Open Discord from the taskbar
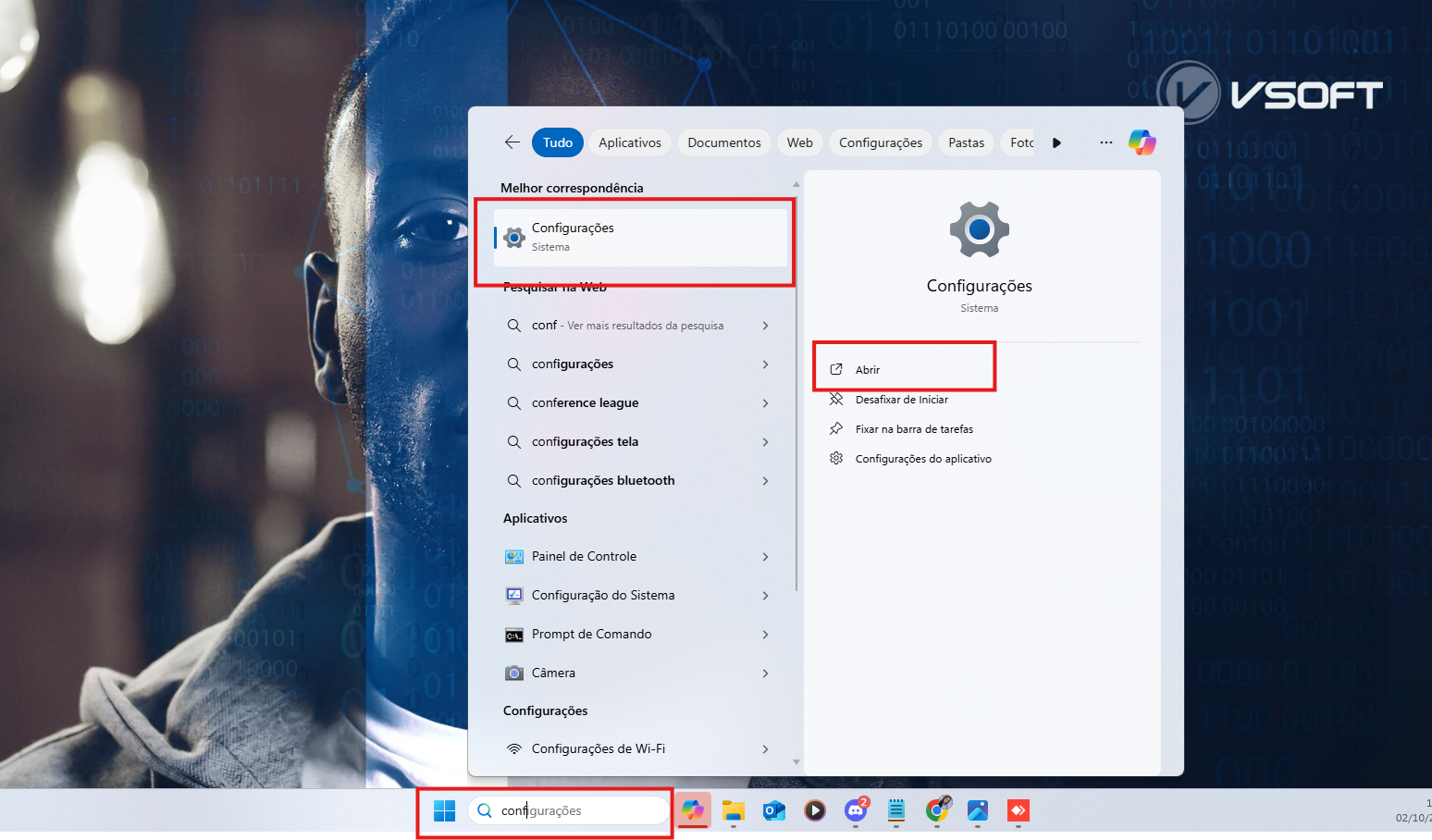 point(856,811)
